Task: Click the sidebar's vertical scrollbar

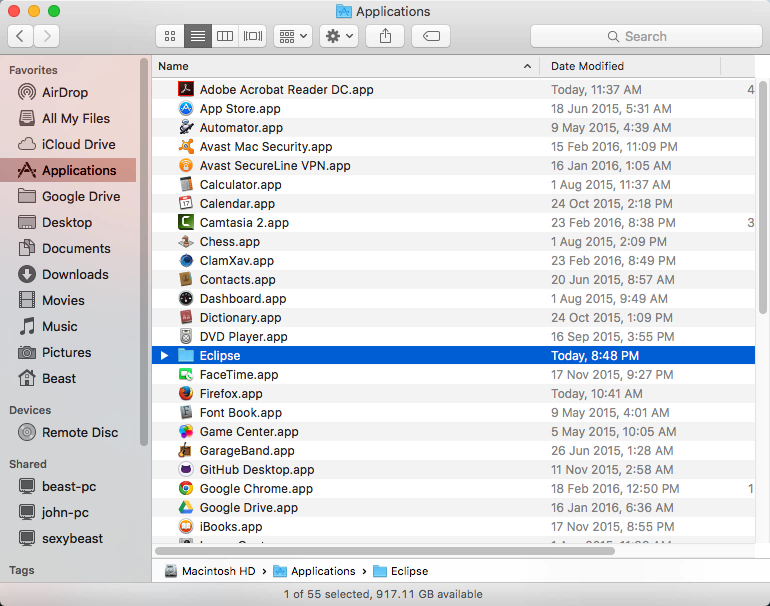Action: pyautogui.click(x=143, y=251)
